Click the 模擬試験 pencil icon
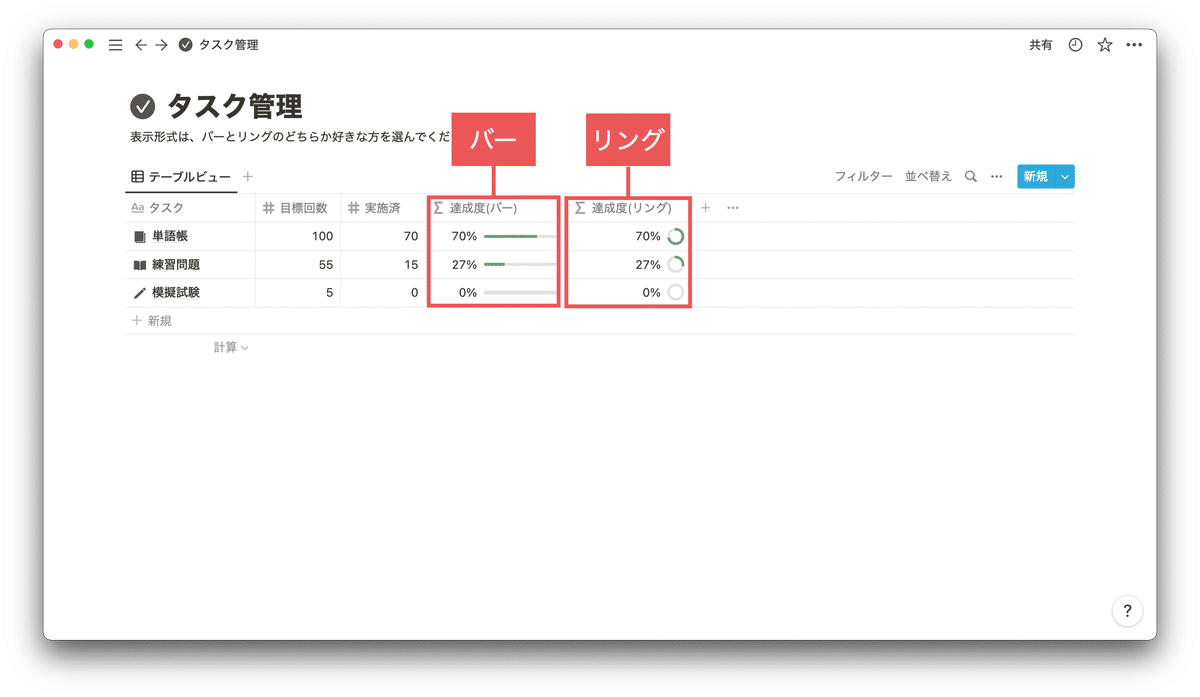 pyautogui.click(x=139, y=293)
